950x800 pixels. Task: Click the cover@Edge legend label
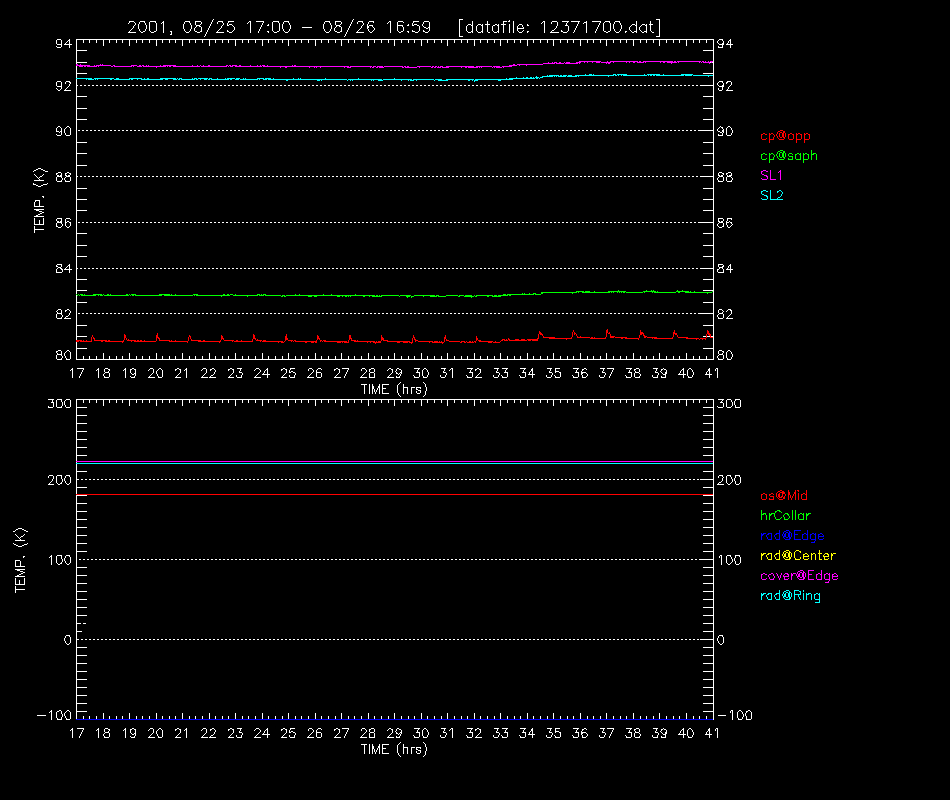coord(799,576)
